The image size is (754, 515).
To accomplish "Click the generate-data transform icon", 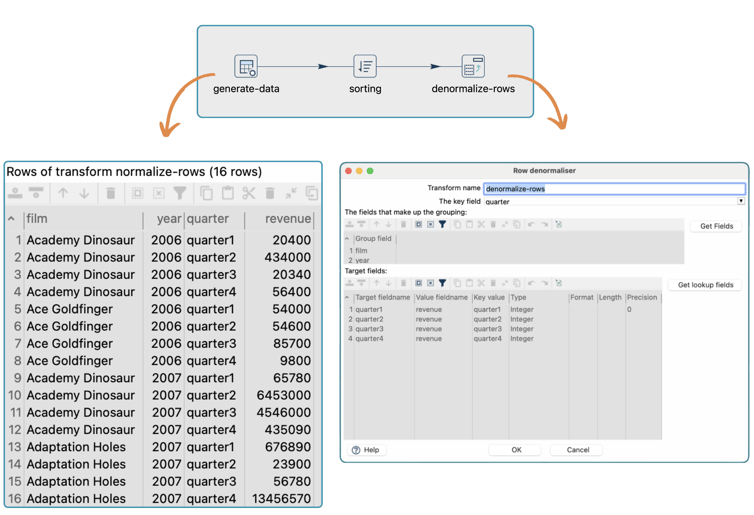I will pos(246,67).
